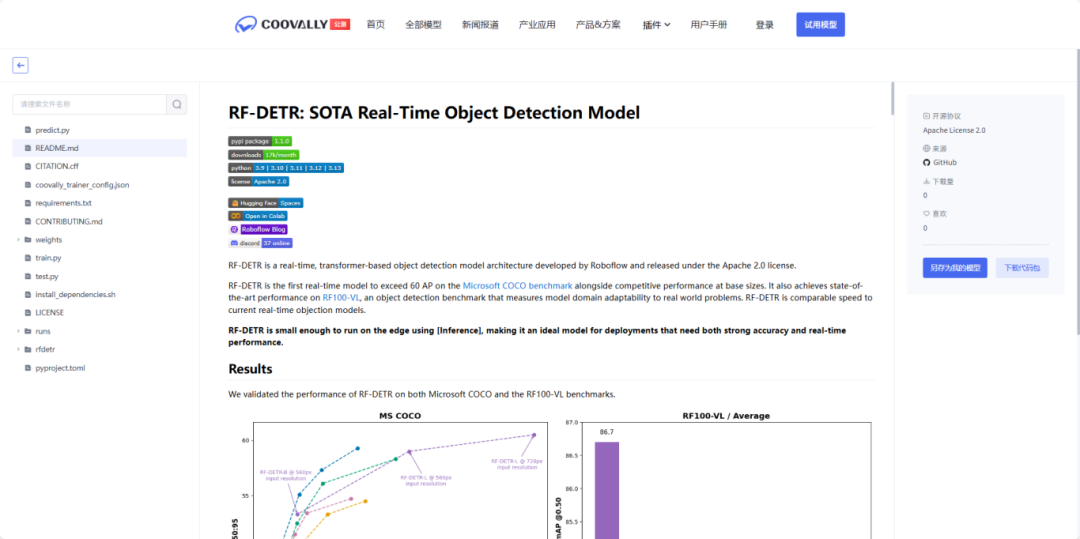The height and width of the screenshot is (539, 1080).
Task: Open 产品&方案 nav item
Action: tap(598, 25)
